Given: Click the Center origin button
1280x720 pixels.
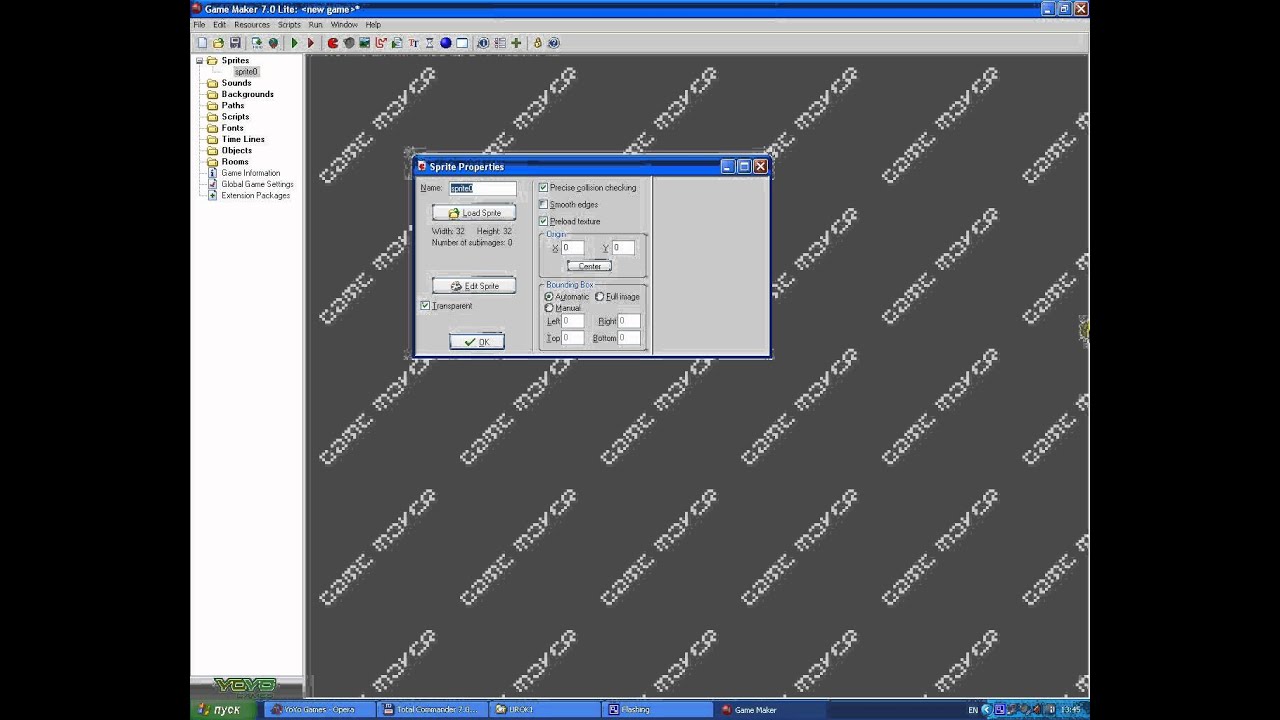Looking at the screenshot, I should pyautogui.click(x=590, y=266).
